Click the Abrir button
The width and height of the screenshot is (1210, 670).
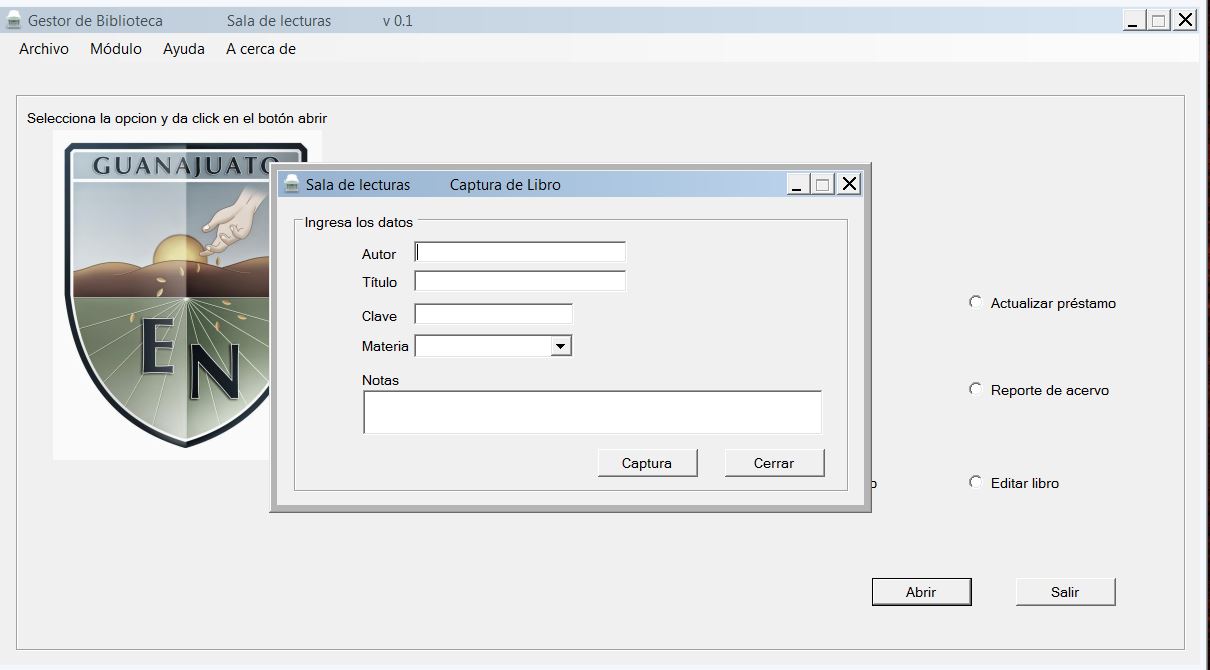click(921, 592)
